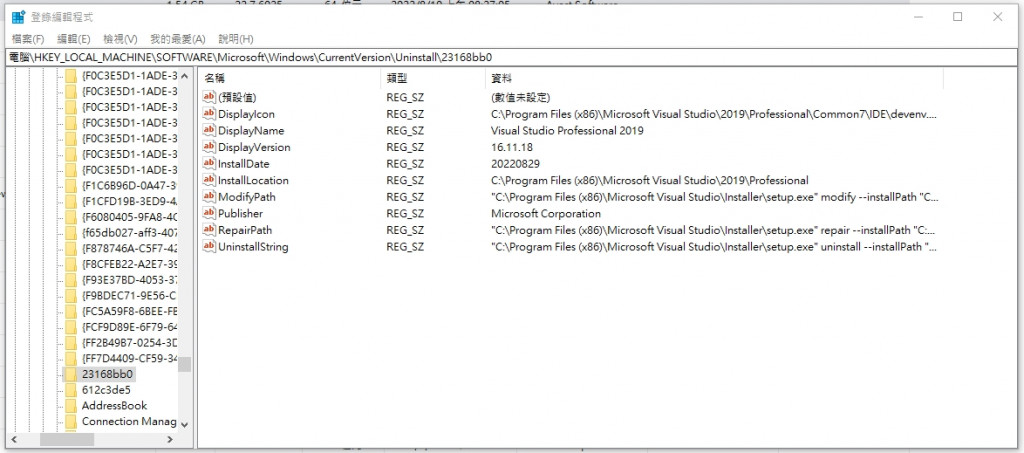Click the Registry Editor title bar icon
Screen dimensions: 1024x453
[18, 17]
